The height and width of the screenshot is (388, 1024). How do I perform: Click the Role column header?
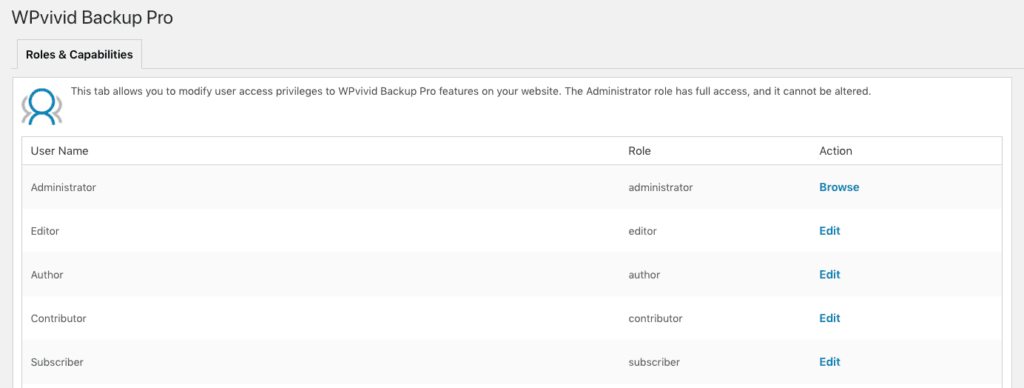point(639,151)
